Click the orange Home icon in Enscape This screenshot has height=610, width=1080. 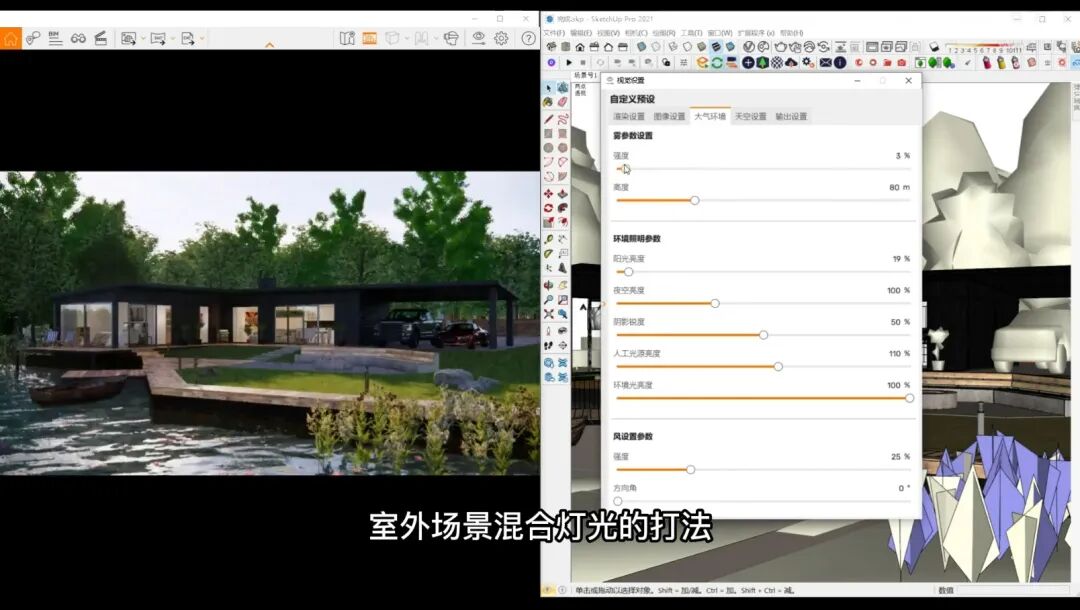[10, 38]
